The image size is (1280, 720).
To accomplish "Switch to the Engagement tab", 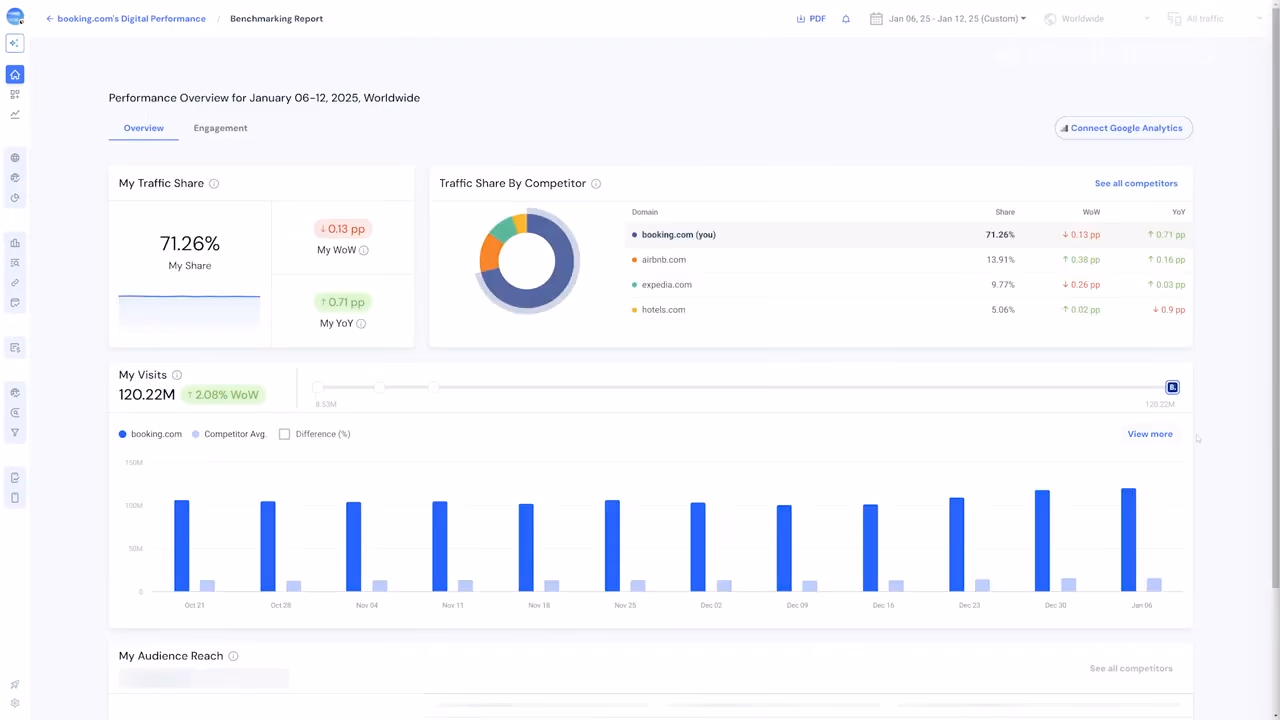I will 220,128.
